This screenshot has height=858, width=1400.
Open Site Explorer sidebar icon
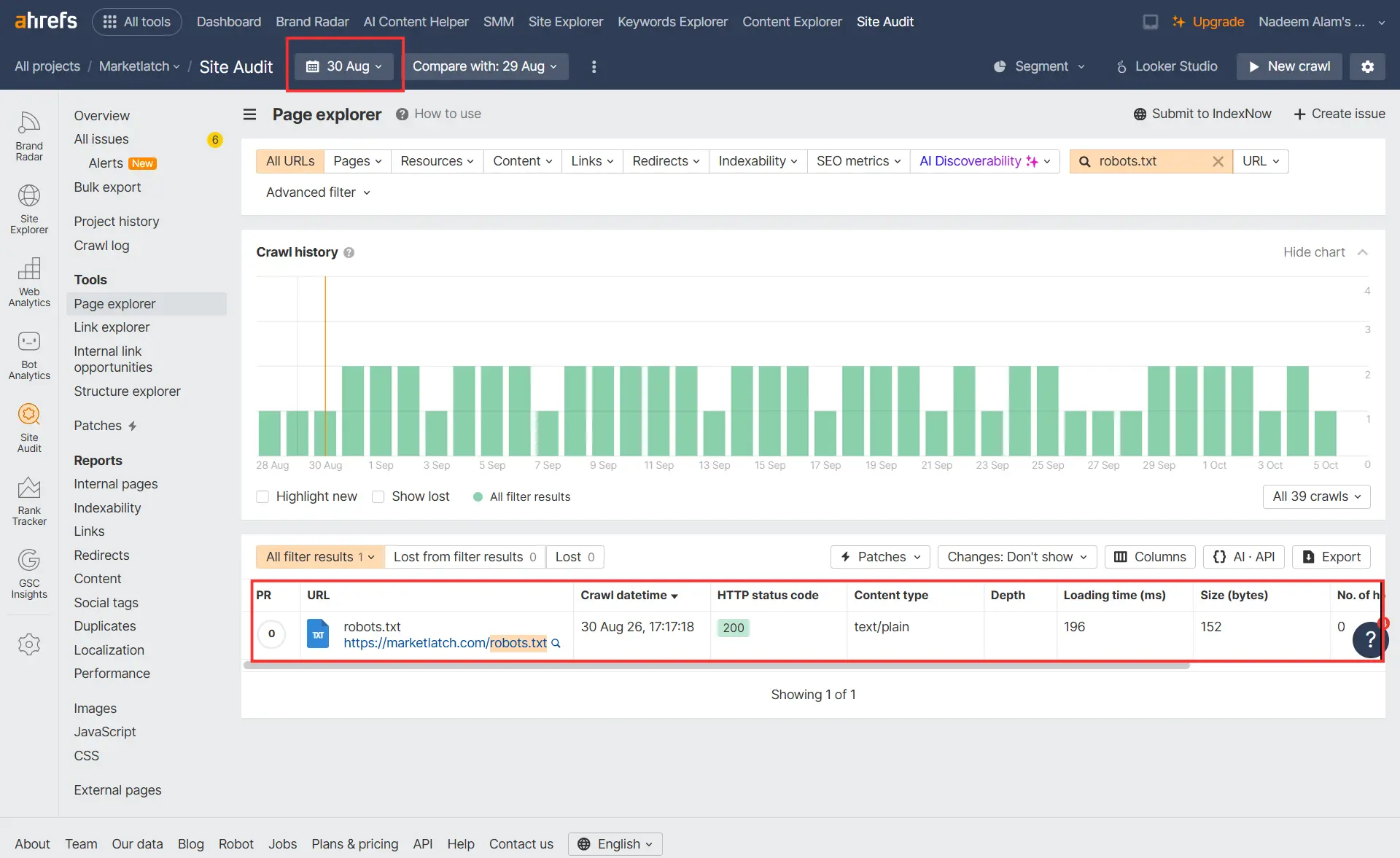tap(29, 208)
